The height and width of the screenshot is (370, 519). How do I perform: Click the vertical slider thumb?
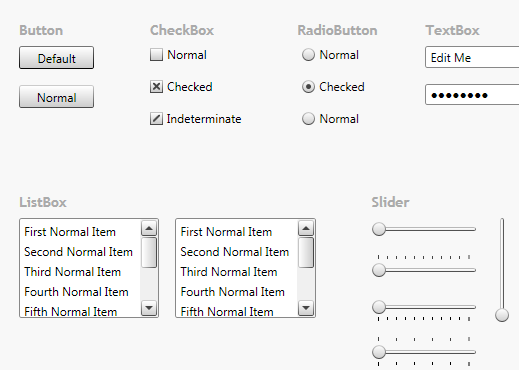[x=502, y=315]
